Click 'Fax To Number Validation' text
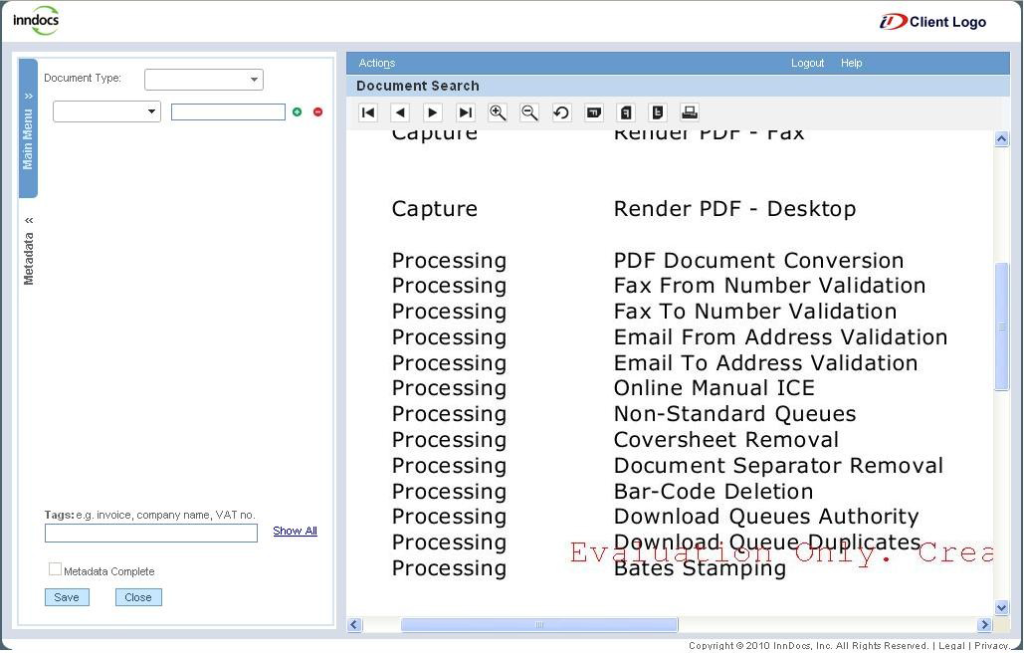 pos(755,311)
